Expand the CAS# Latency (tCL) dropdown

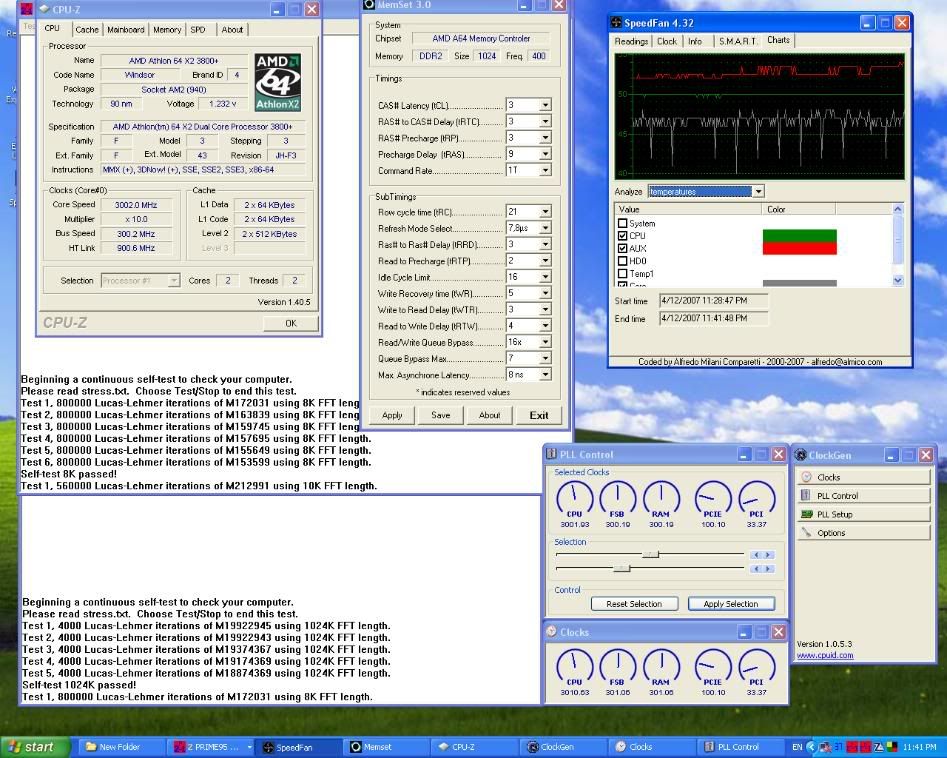(545, 105)
